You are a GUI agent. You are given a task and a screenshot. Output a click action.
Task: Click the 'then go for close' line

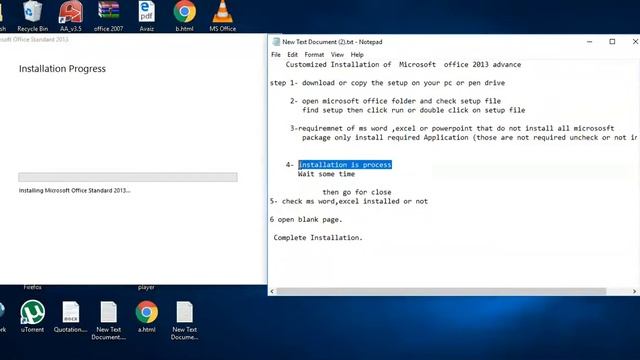coord(357,192)
